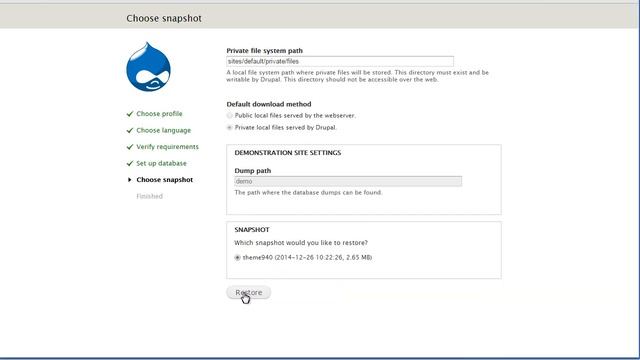The width and height of the screenshot is (640, 360).
Task: Click the Private file system path label
Action: point(264,51)
